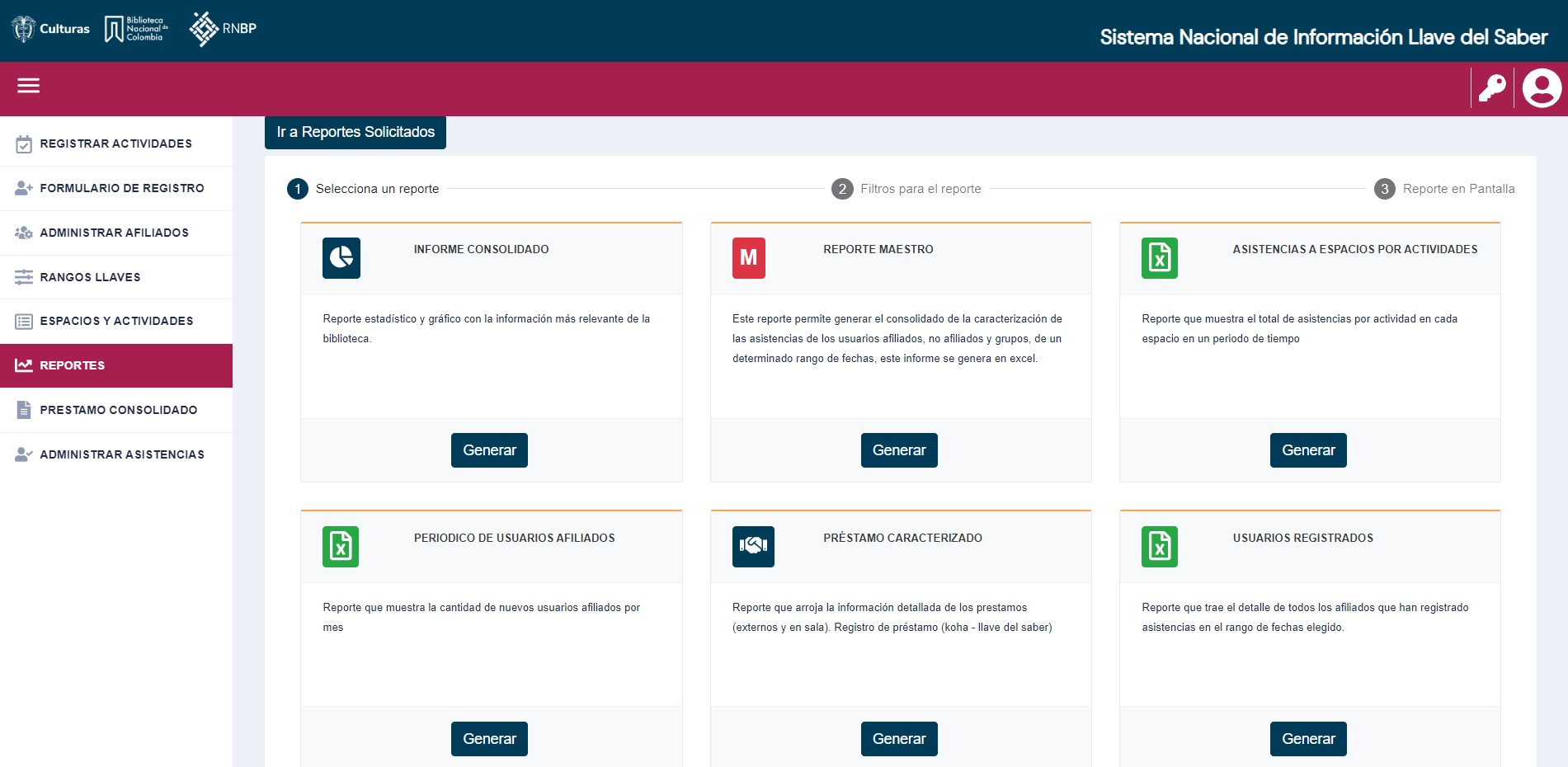Click Ir a Reportes Solicitados button
Screen dimensions: 1568x767
pos(356,132)
